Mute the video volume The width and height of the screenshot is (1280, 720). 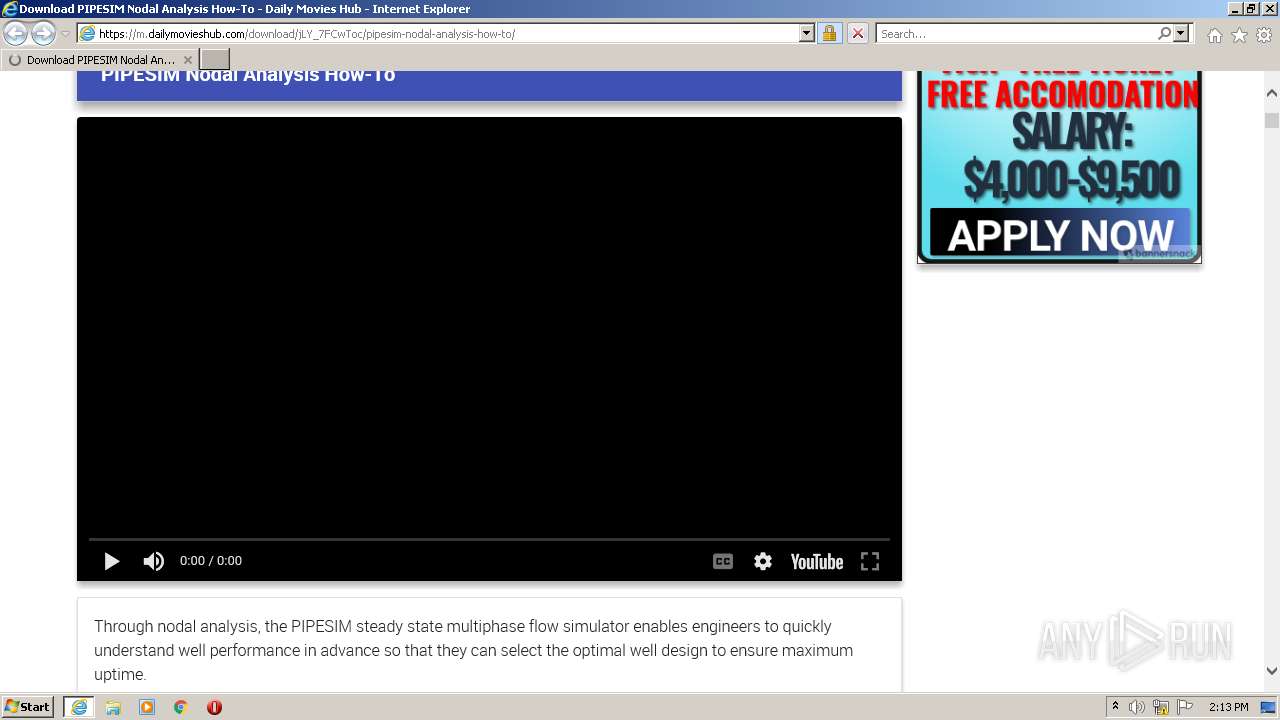point(153,561)
